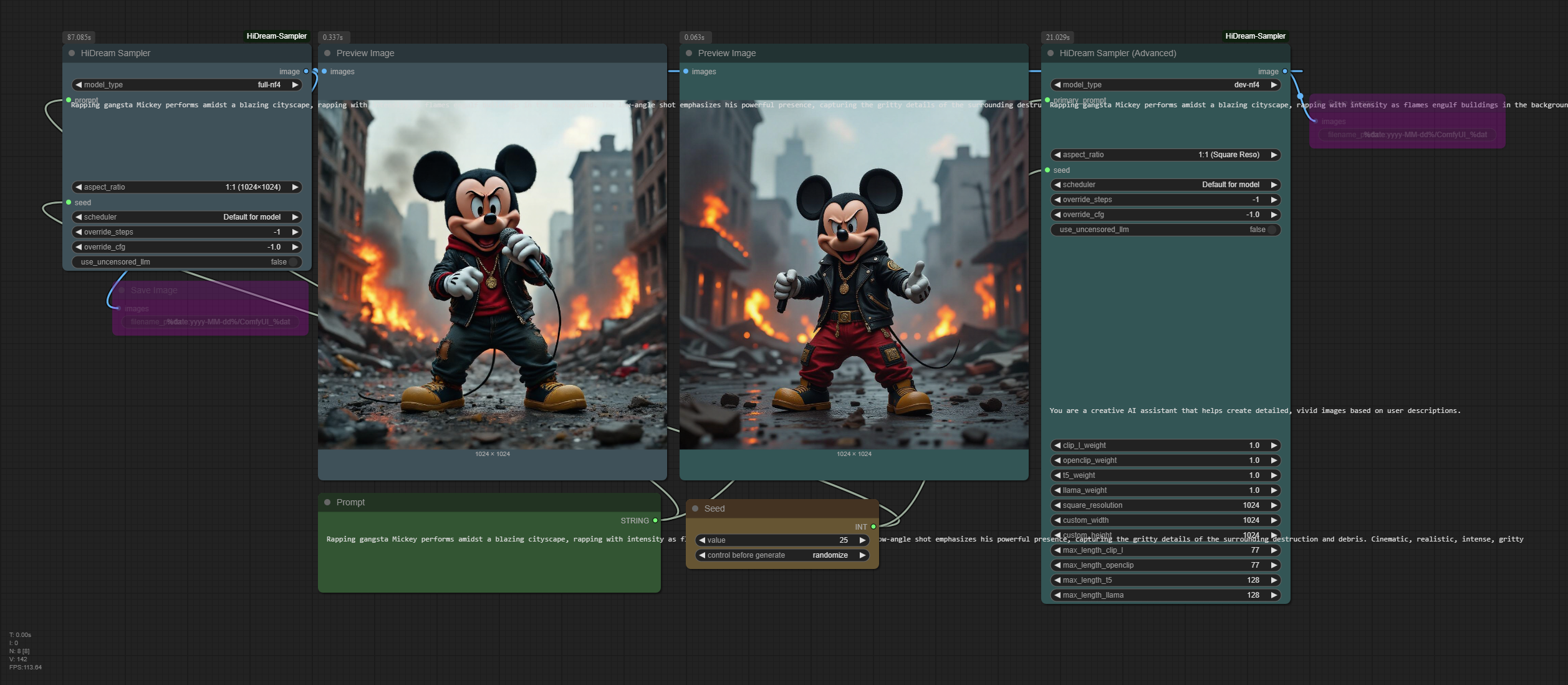Screen dimensions: 1568x685
Task: Click the Seed node INT output connector
Action: 873,527
